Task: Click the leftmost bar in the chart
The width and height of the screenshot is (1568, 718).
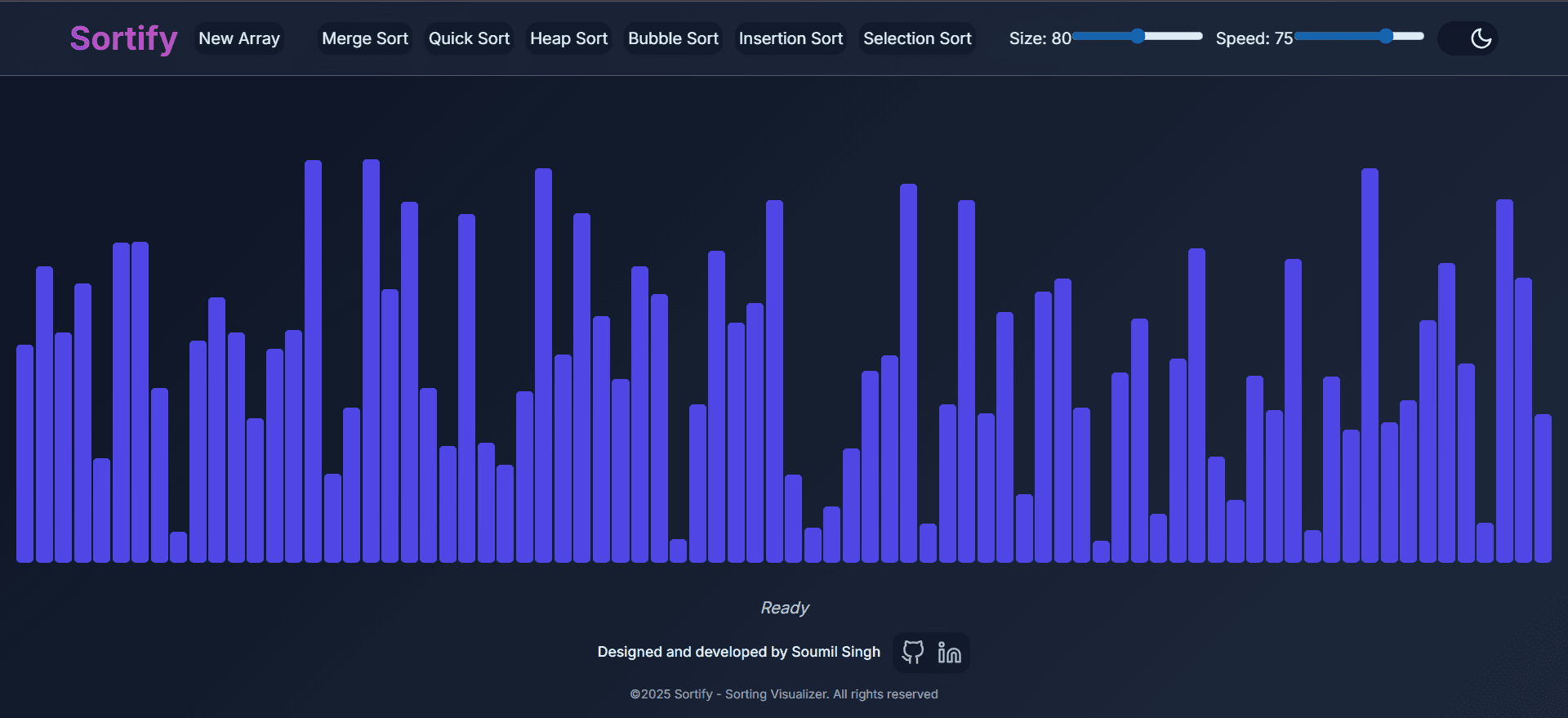Action: [x=24, y=457]
